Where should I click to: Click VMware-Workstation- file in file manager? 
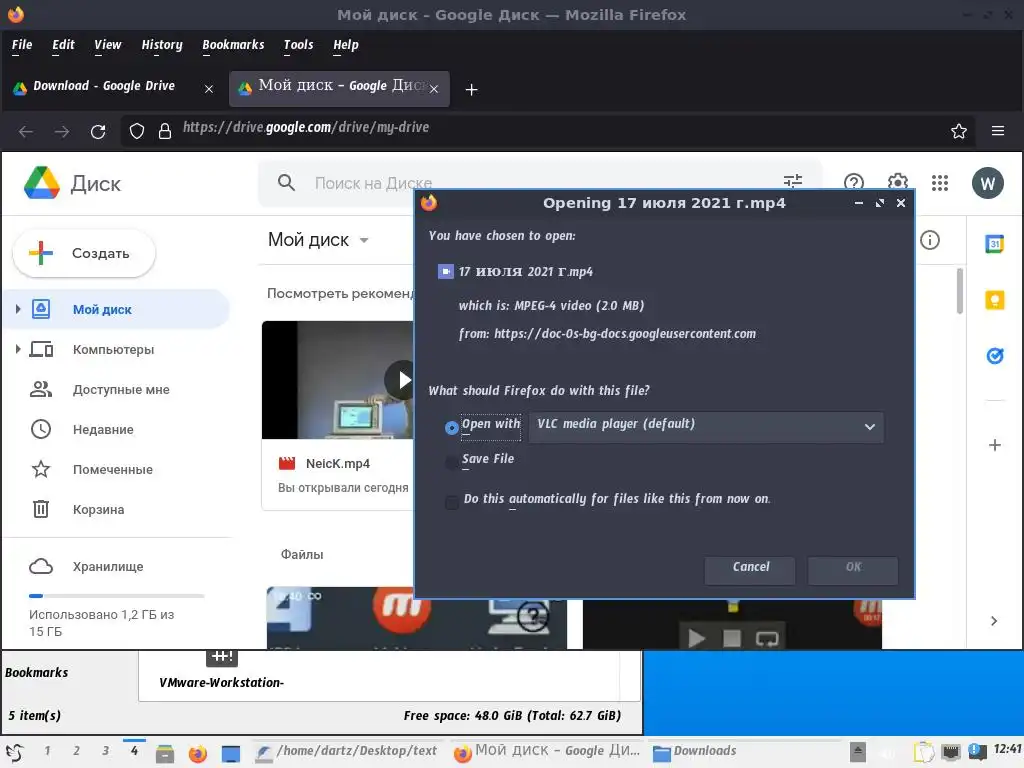[221, 682]
